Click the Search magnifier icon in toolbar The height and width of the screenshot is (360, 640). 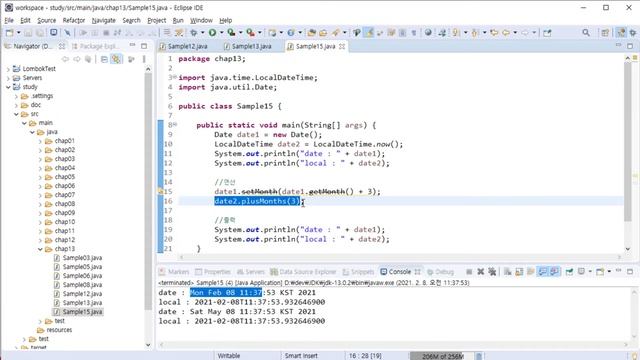tap(586, 32)
